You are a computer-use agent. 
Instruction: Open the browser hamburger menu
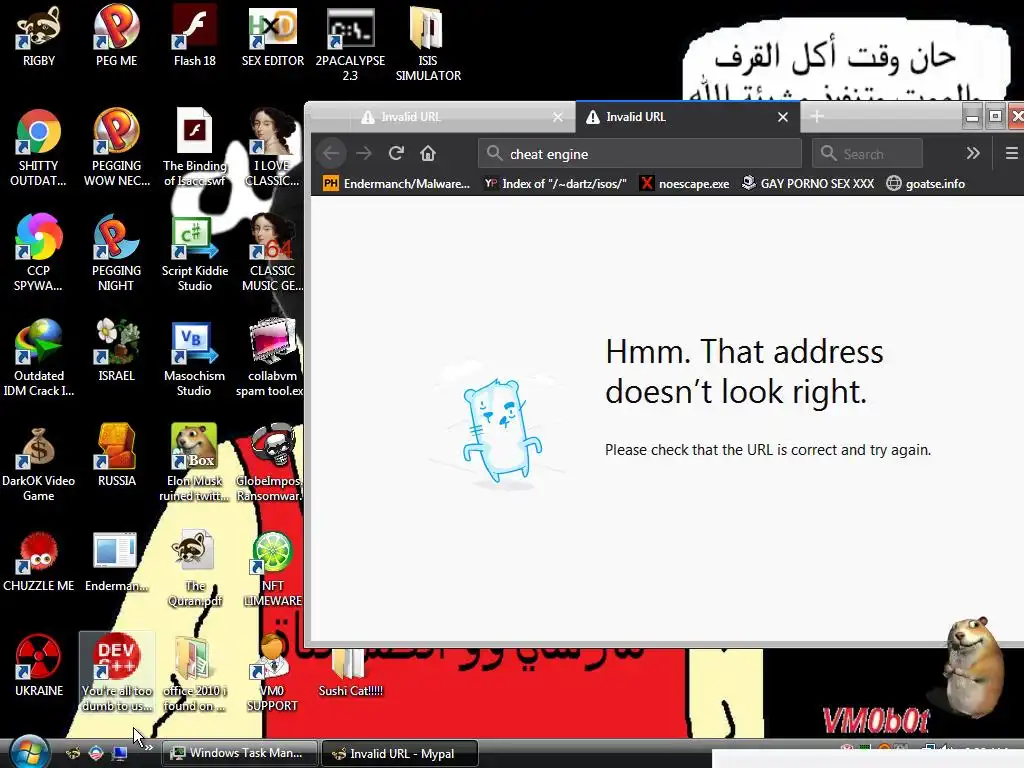[x=1012, y=153]
